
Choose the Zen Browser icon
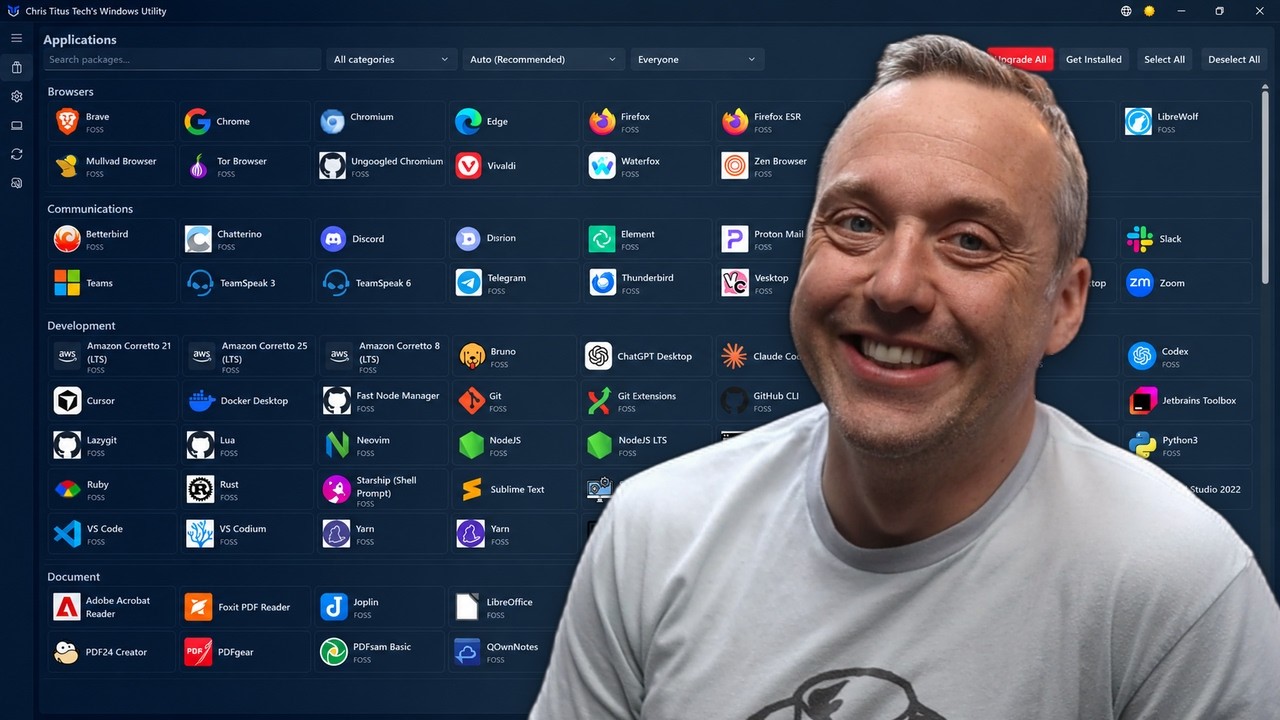coord(735,166)
